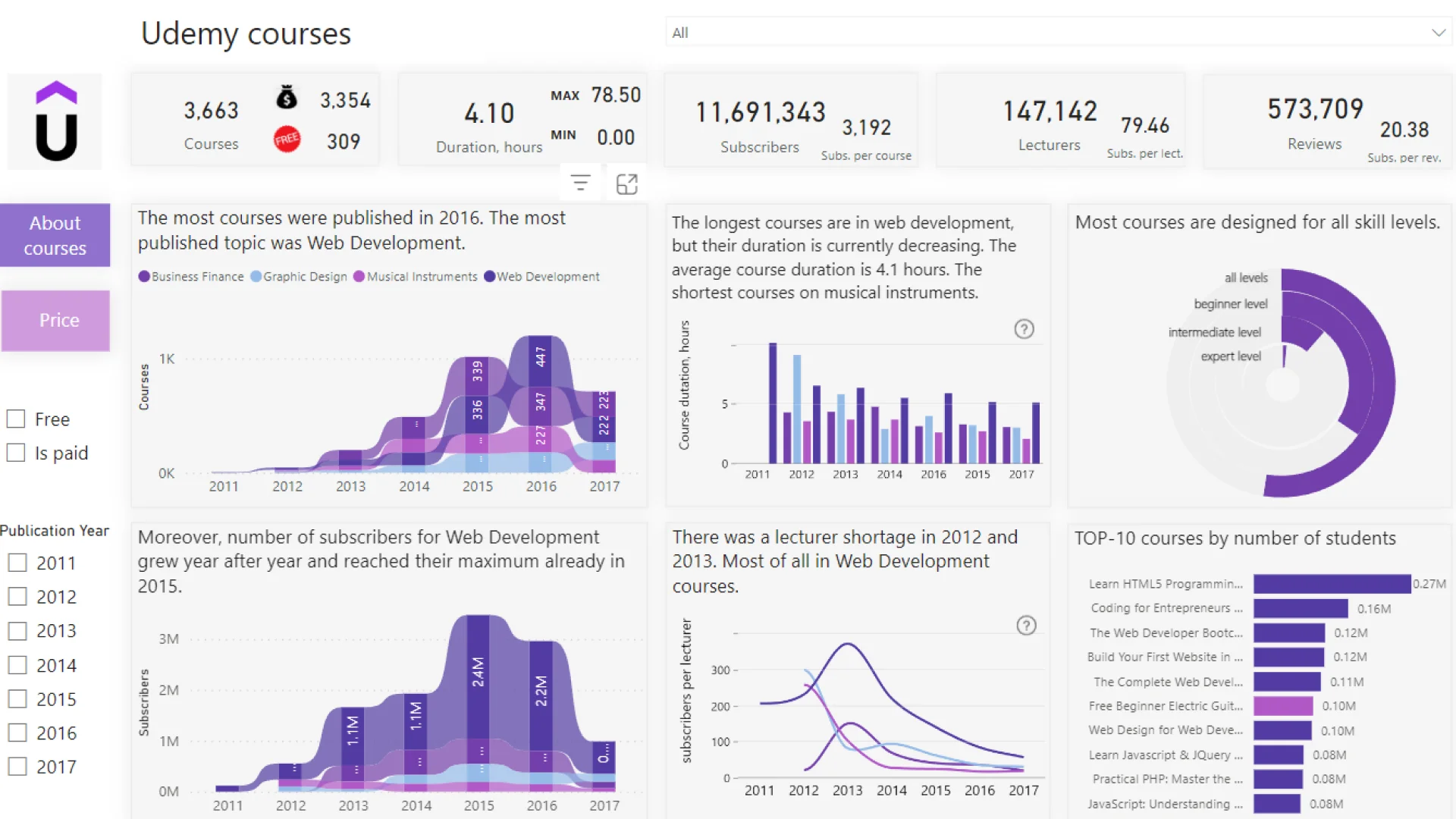The image size is (1456, 819).
Task: Tick the 2012 publication year checkbox
Action: 17,597
